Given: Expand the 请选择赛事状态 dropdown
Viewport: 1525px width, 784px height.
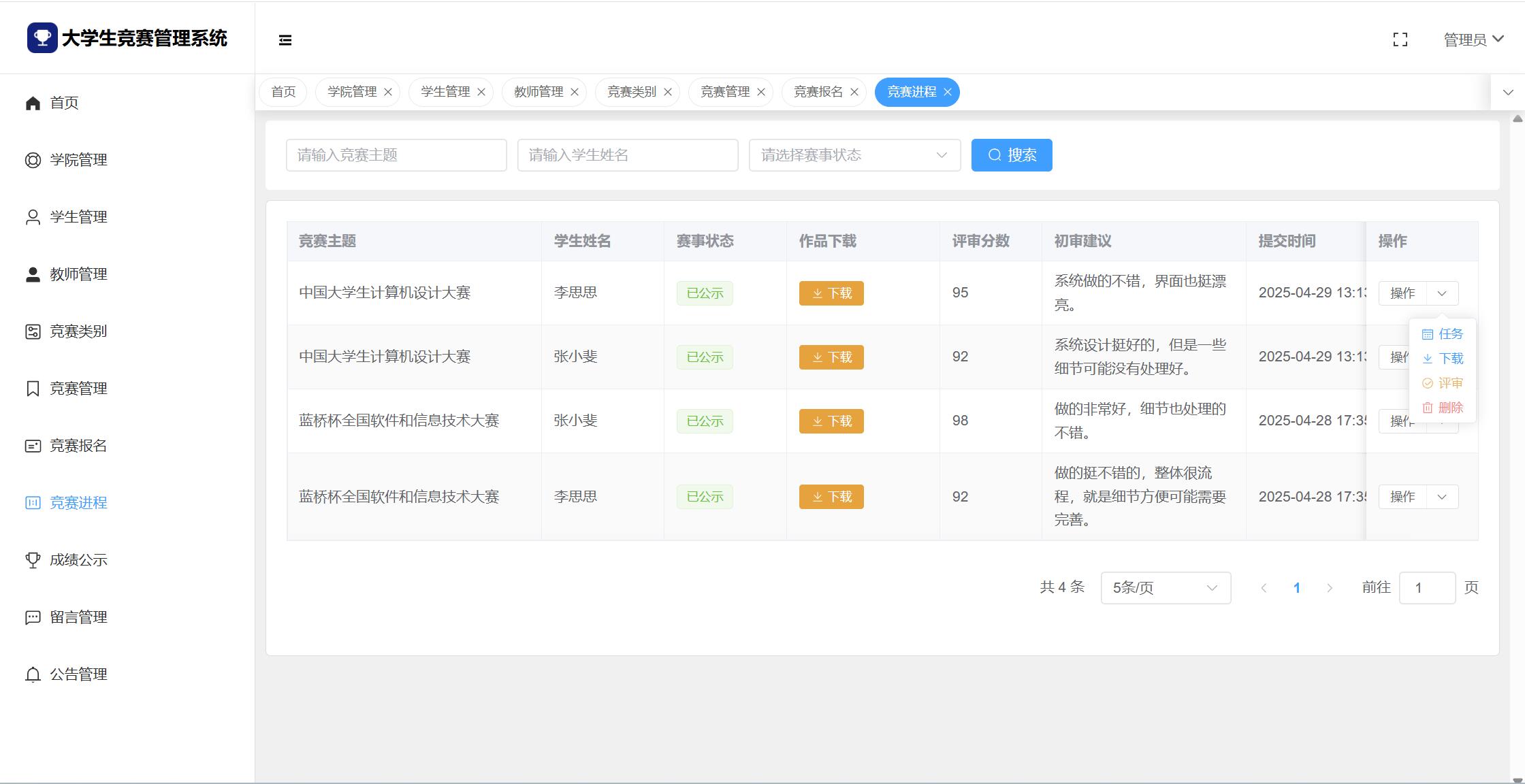Looking at the screenshot, I should [854, 155].
